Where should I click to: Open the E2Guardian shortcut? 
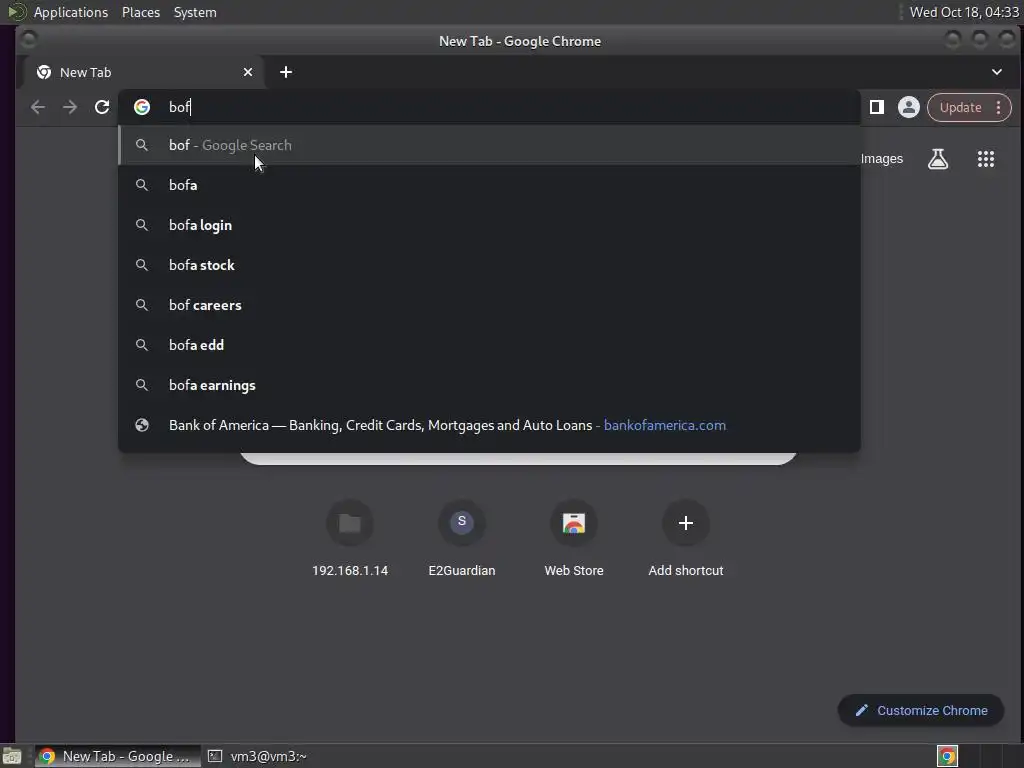pyautogui.click(x=462, y=538)
